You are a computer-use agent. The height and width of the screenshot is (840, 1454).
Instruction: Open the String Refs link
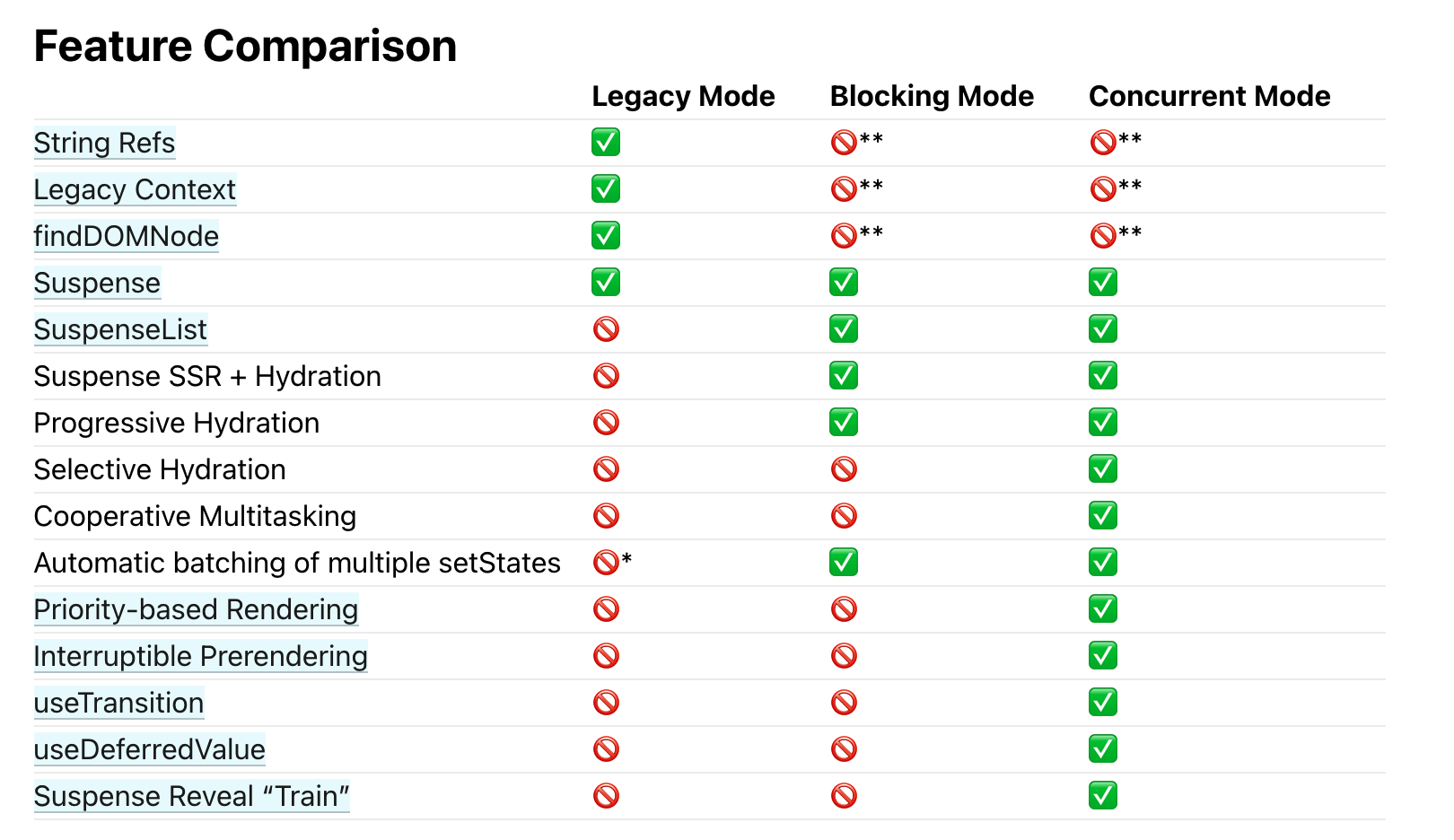(x=104, y=144)
